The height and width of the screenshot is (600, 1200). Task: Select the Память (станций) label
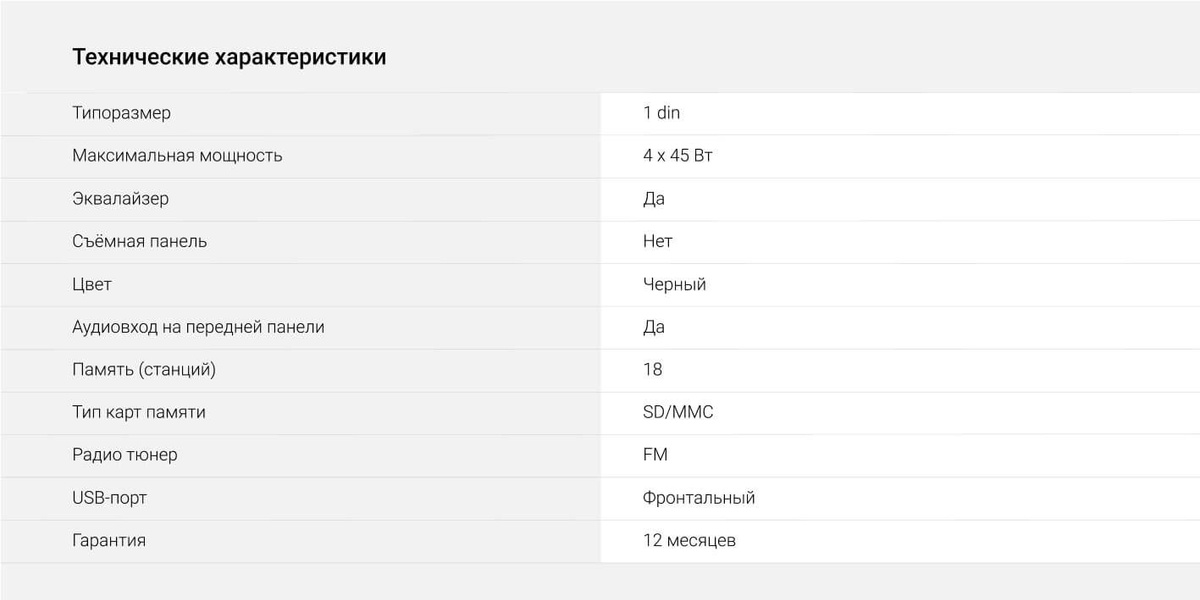(144, 370)
